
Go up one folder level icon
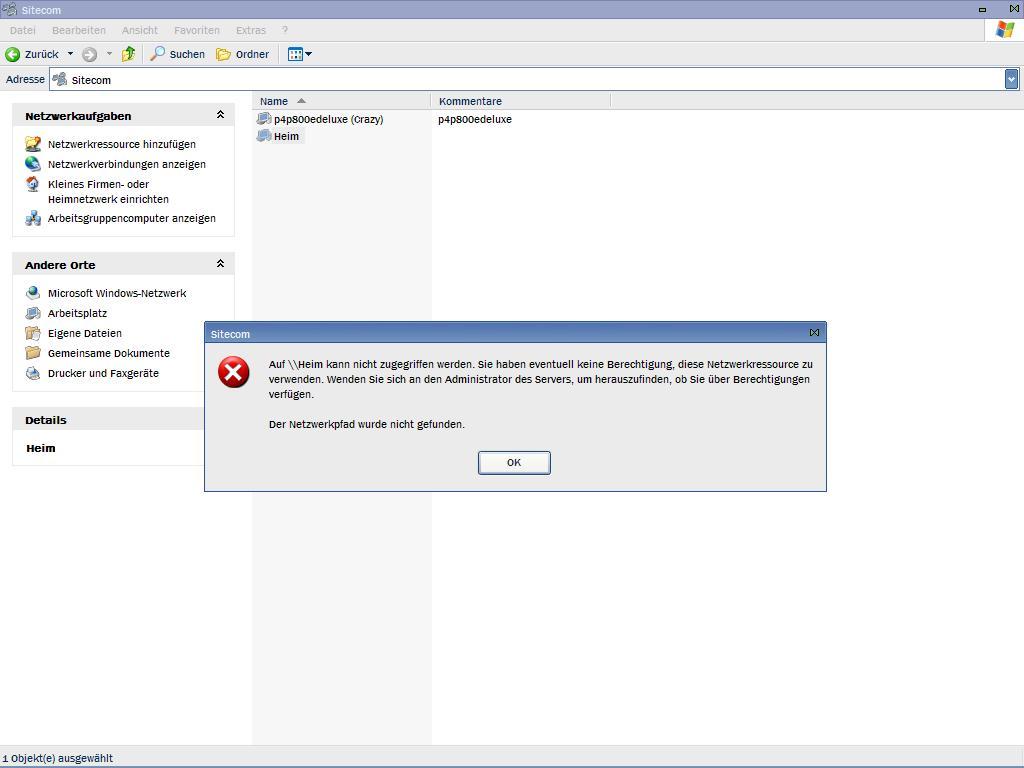tap(129, 54)
